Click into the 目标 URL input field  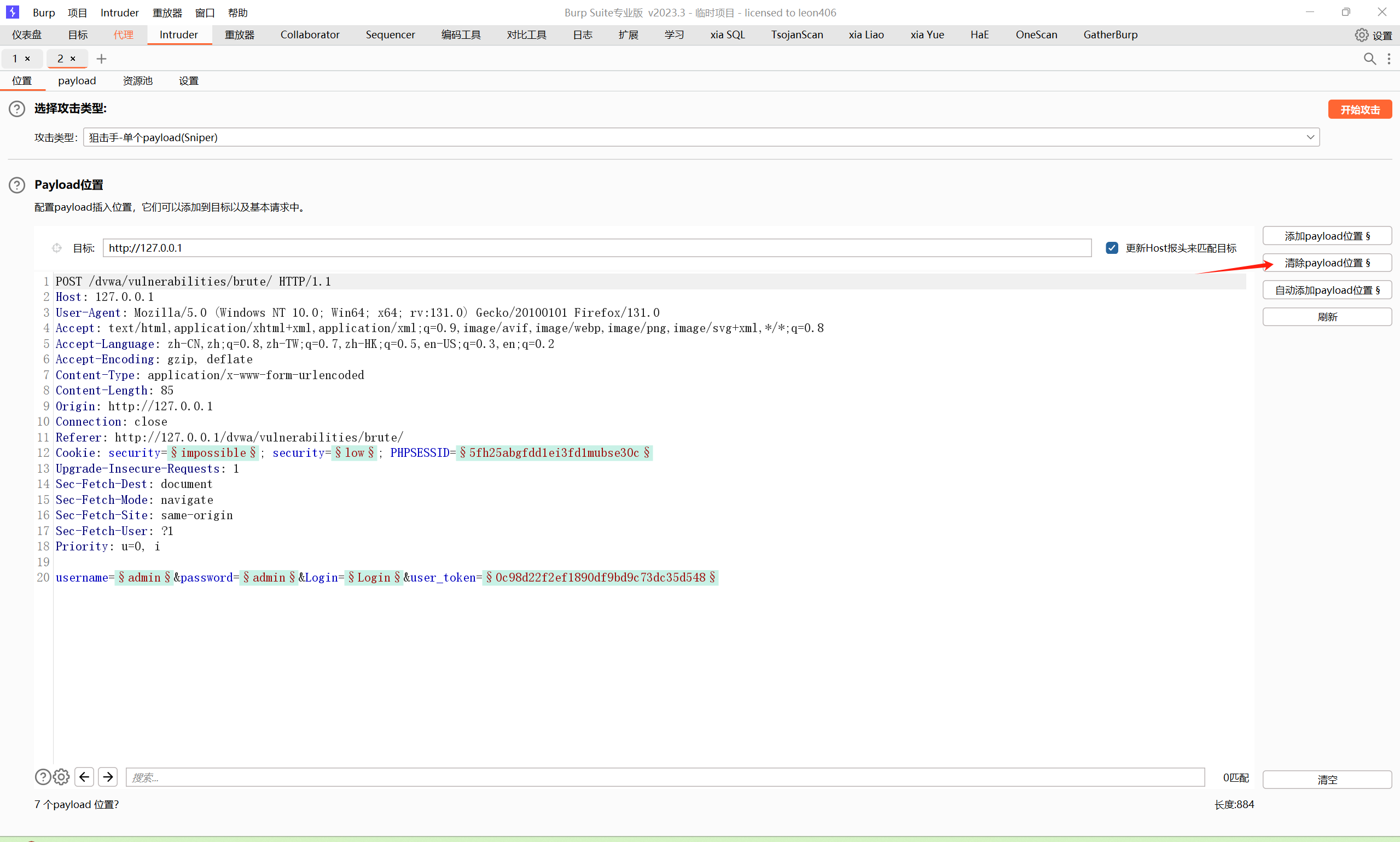click(596, 248)
